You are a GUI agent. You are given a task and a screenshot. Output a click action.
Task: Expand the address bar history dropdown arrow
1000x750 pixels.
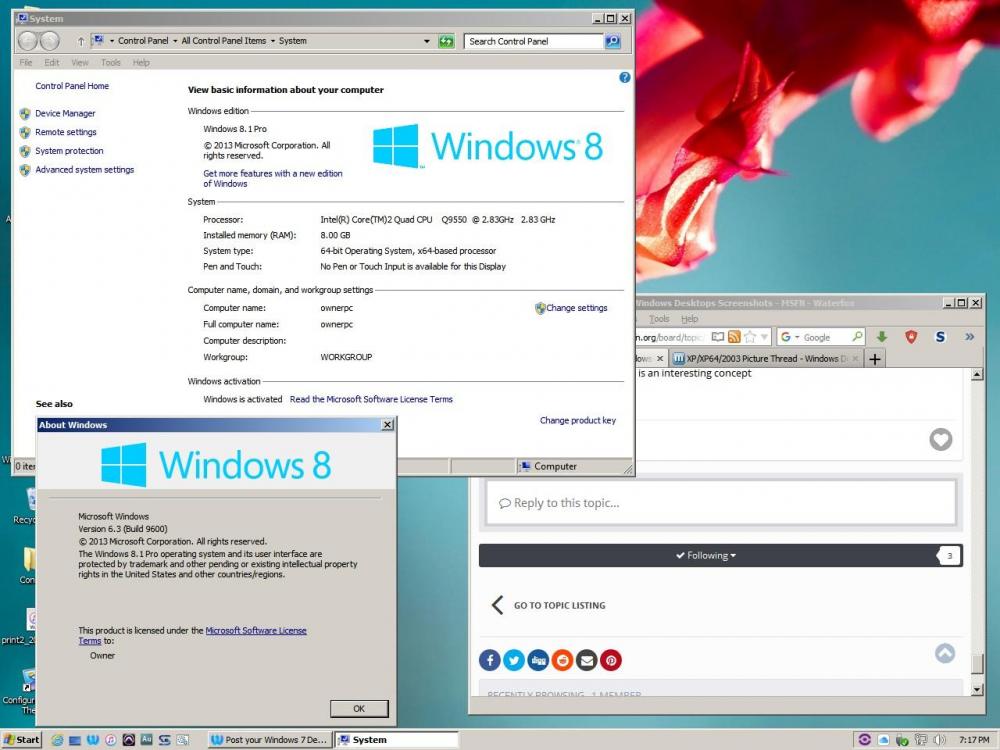coord(427,41)
